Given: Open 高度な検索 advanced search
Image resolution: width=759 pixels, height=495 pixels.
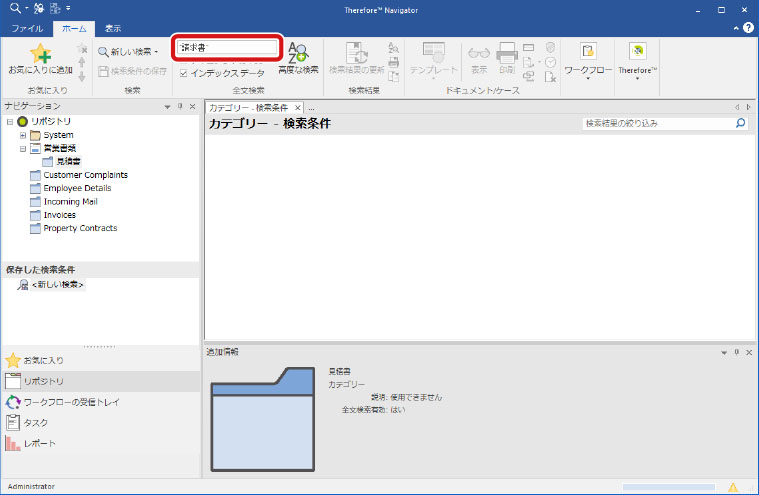Looking at the screenshot, I should click(x=298, y=57).
